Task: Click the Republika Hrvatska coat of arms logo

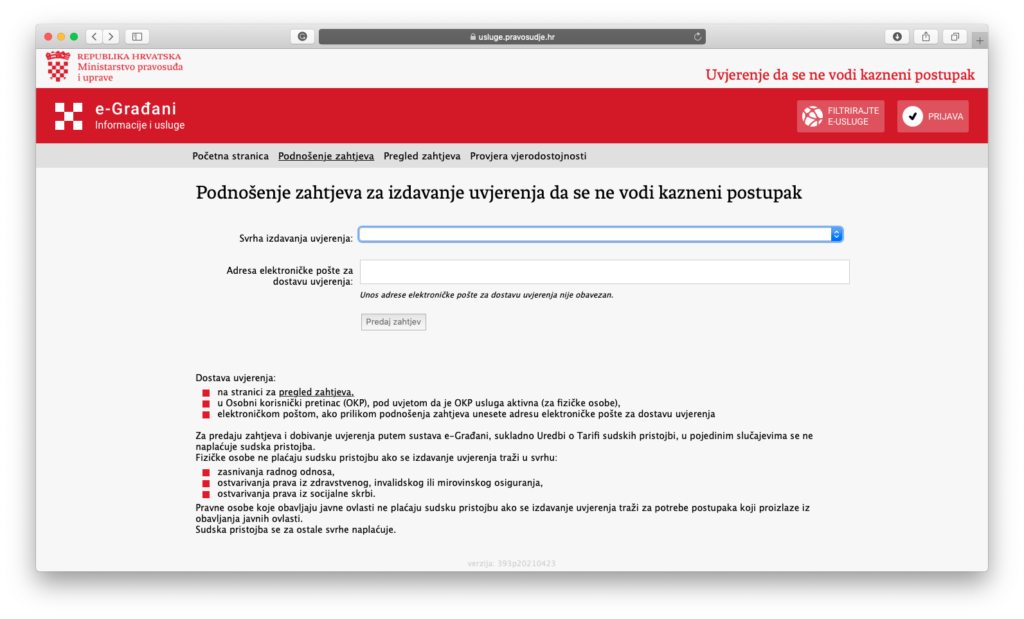Action: 58,67
